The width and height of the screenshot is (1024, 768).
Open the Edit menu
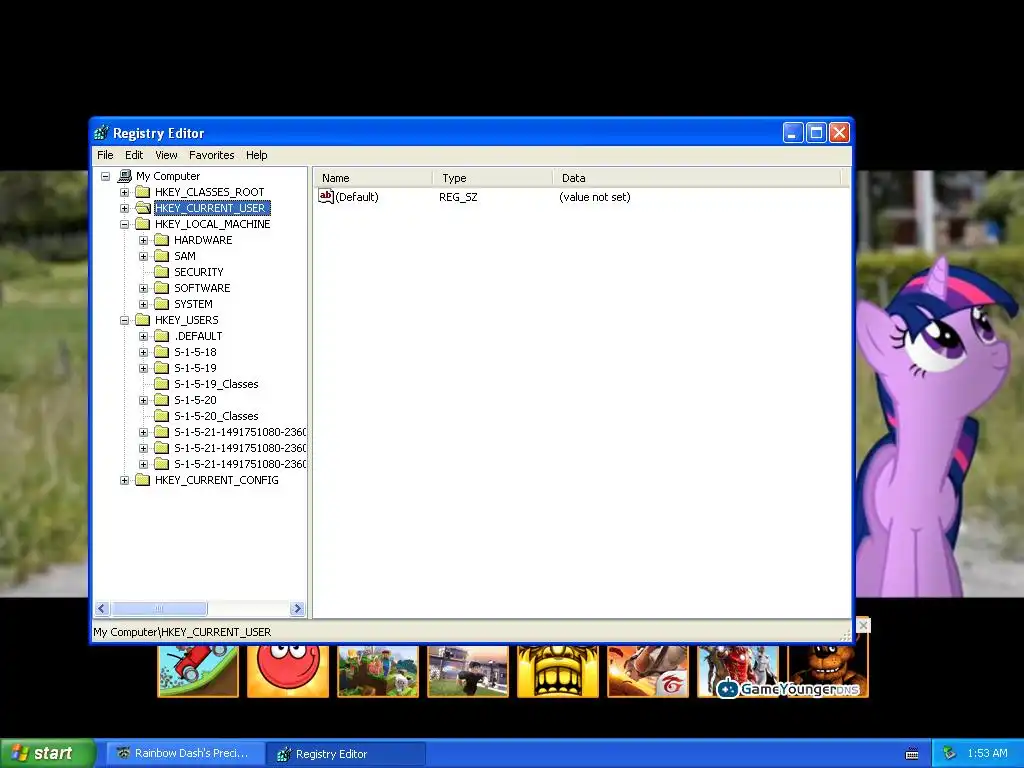(x=134, y=155)
